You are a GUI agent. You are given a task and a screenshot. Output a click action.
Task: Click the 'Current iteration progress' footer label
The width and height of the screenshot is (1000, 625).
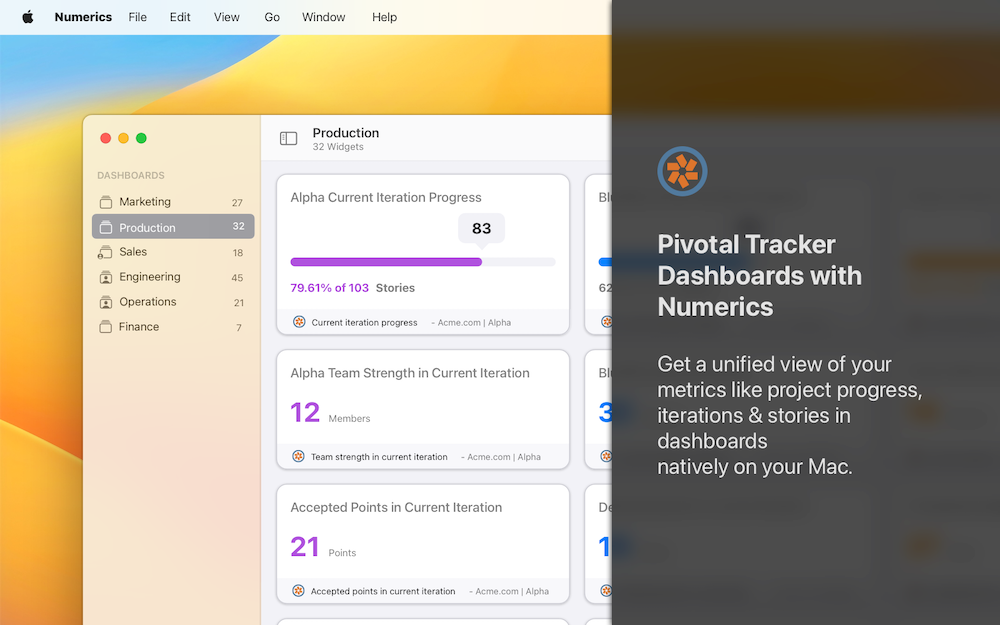[x=364, y=323]
